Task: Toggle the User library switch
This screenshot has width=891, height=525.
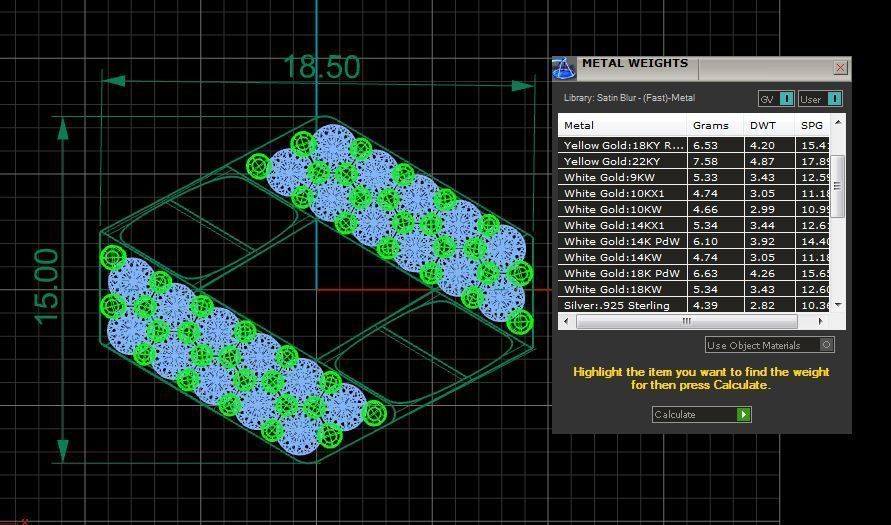Action: point(820,99)
